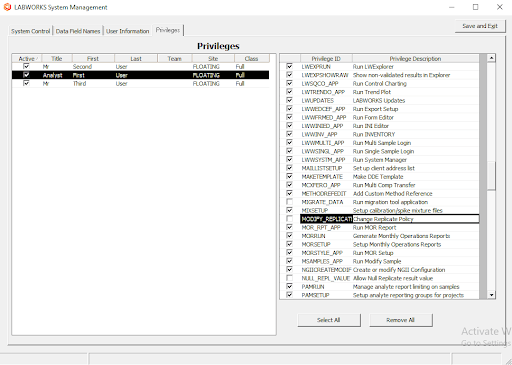
Task: Click the Remove All button
Action: tap(401, 320)
